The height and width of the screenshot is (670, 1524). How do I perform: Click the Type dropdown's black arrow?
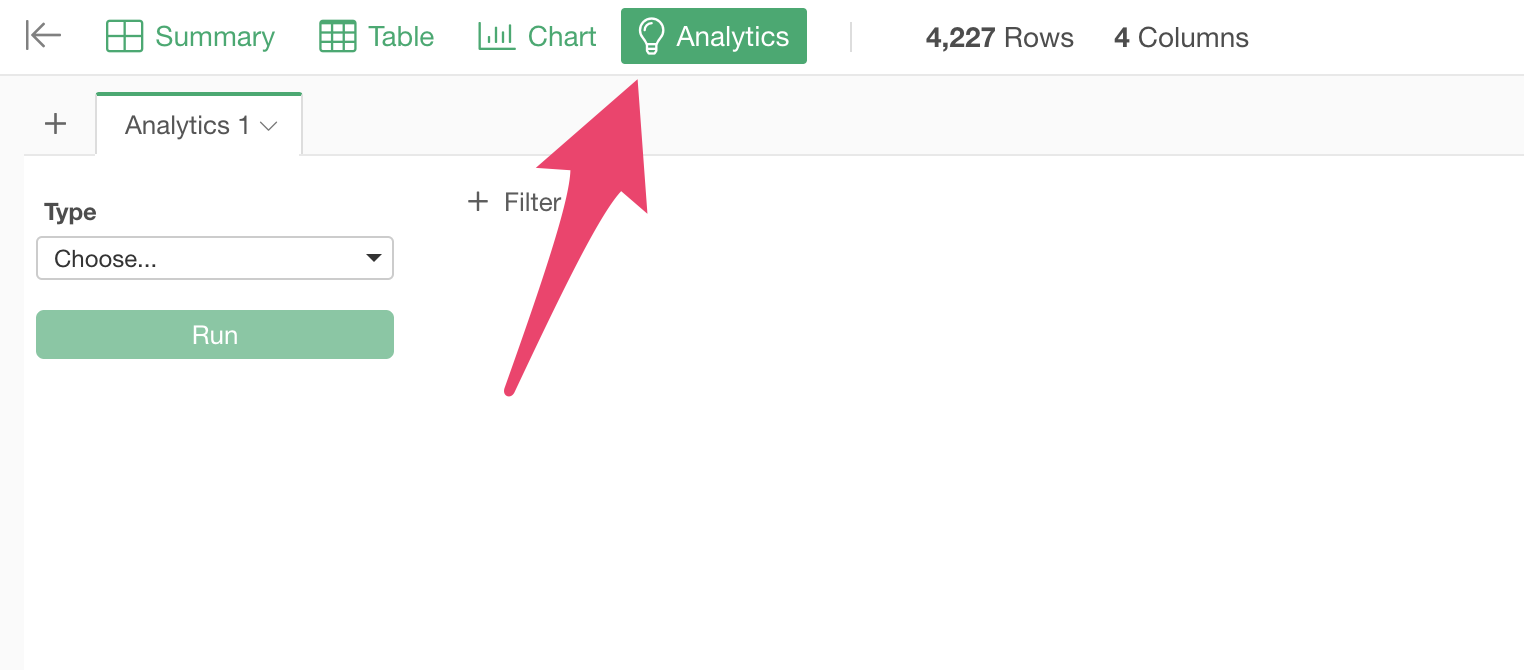(374, 258)
